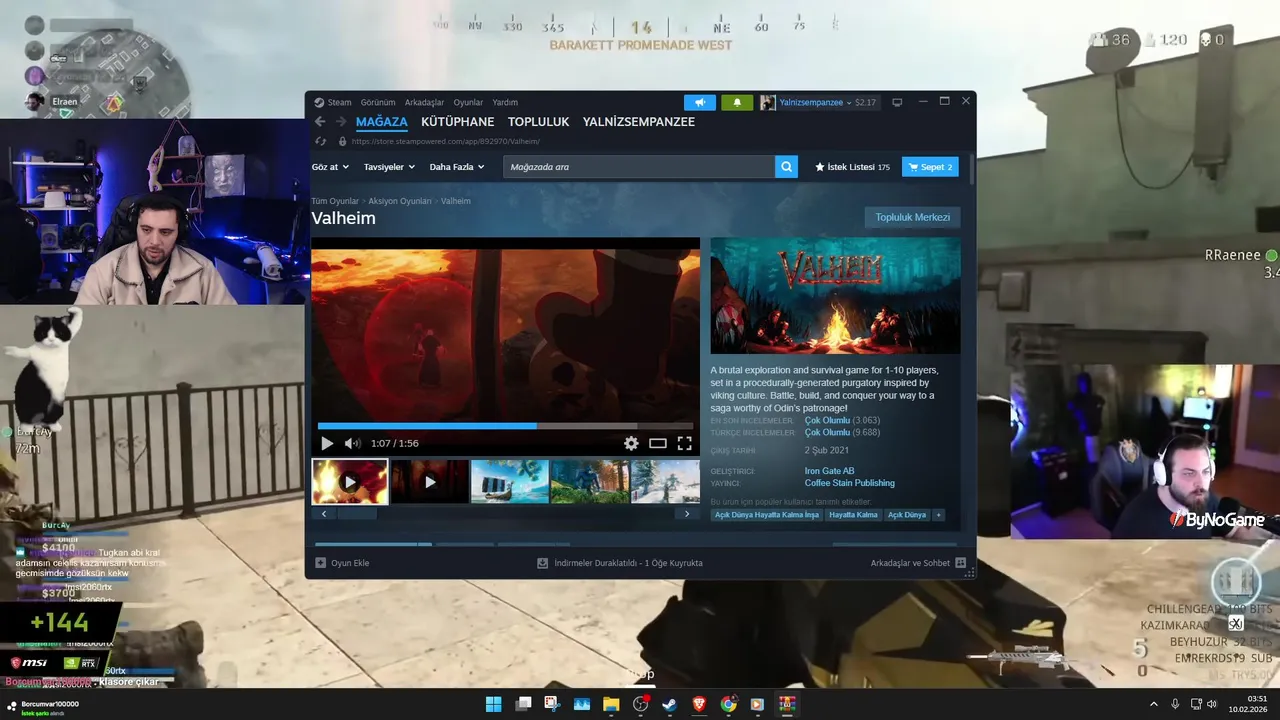The height and width of the screenshot is (720, 1280).
Task: Select the Açık Dünya tag
Action: [907, 515]
